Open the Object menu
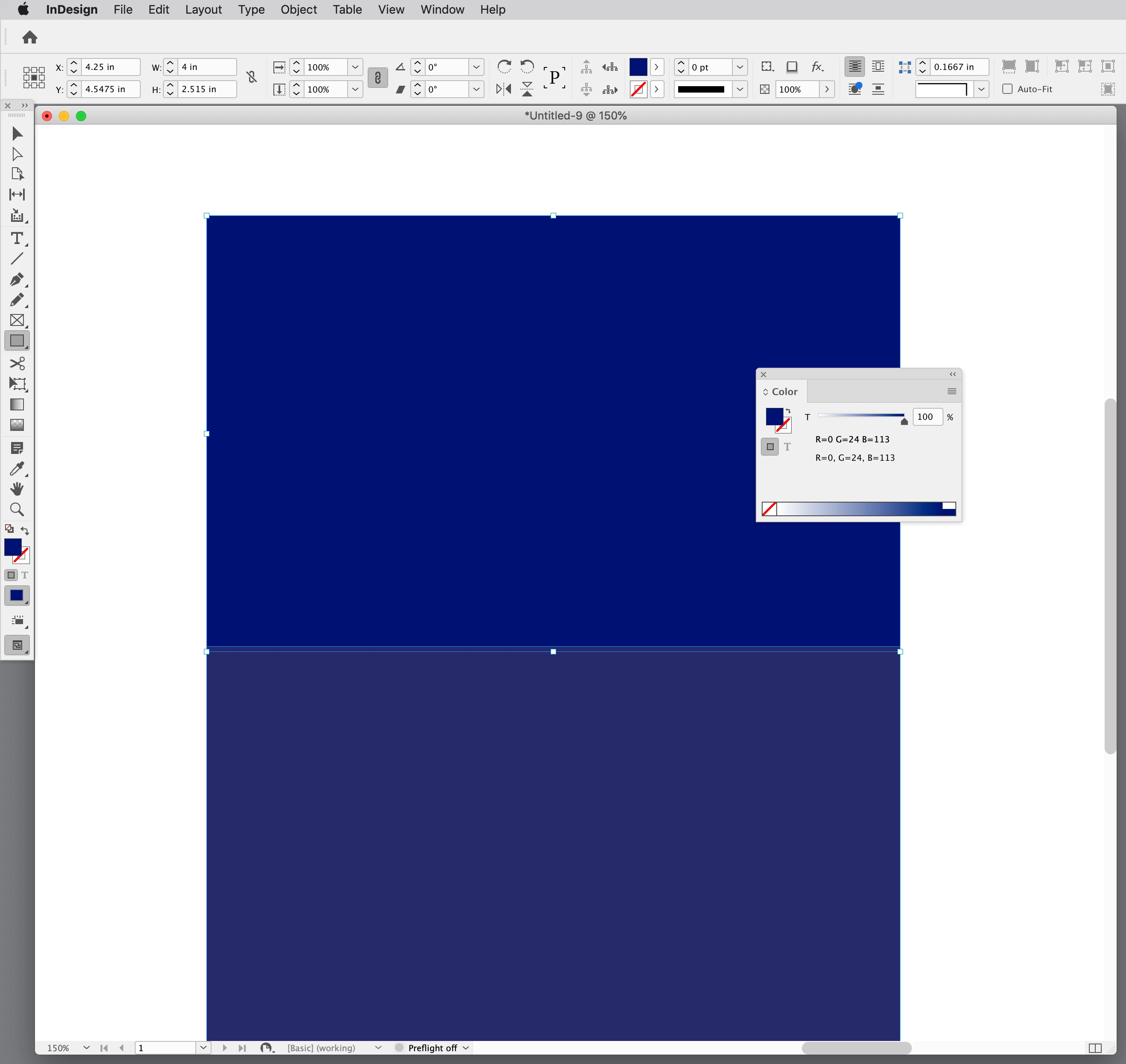Image resolution: width=1126 pixels, height=1064 pixels. tap(298, 10)
